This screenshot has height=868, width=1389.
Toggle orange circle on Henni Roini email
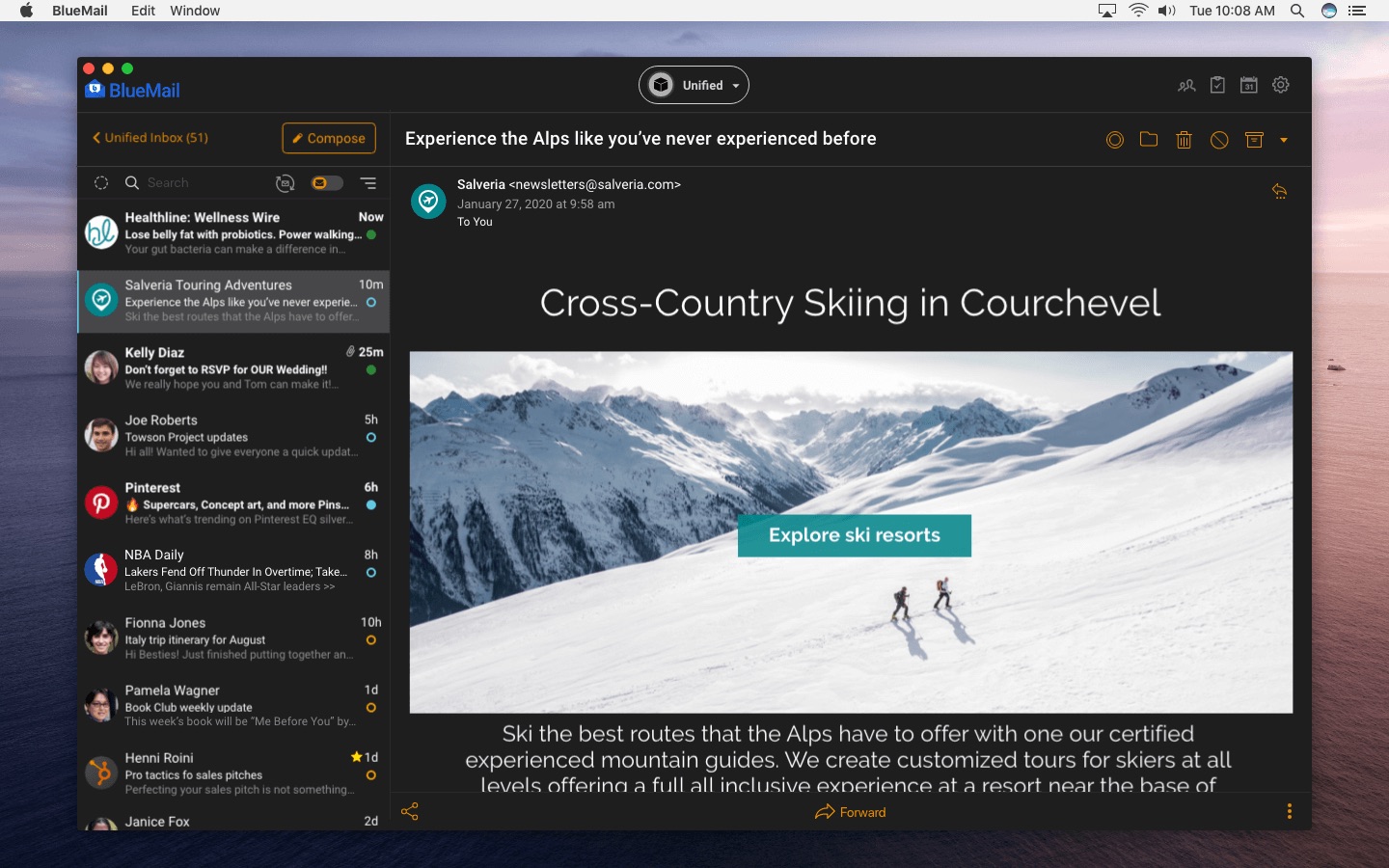371,774
